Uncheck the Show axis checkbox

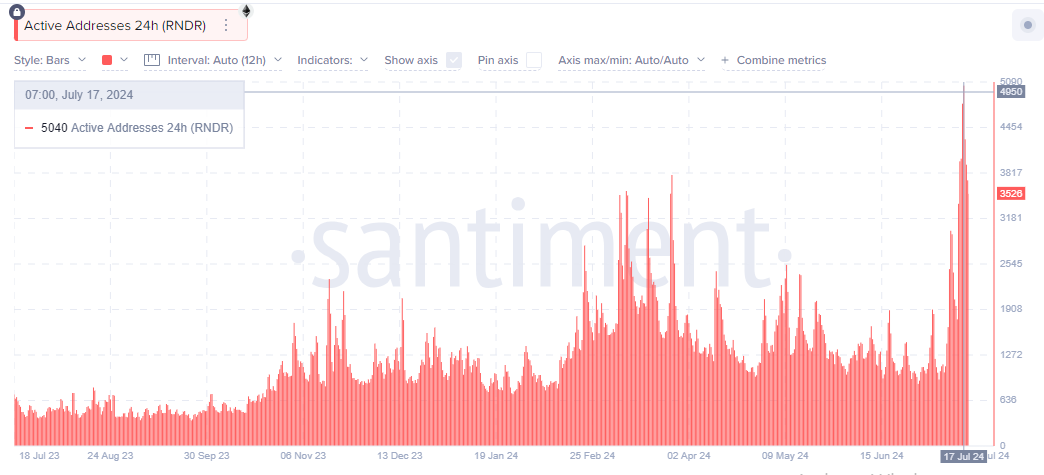click(x=453, y=60)
